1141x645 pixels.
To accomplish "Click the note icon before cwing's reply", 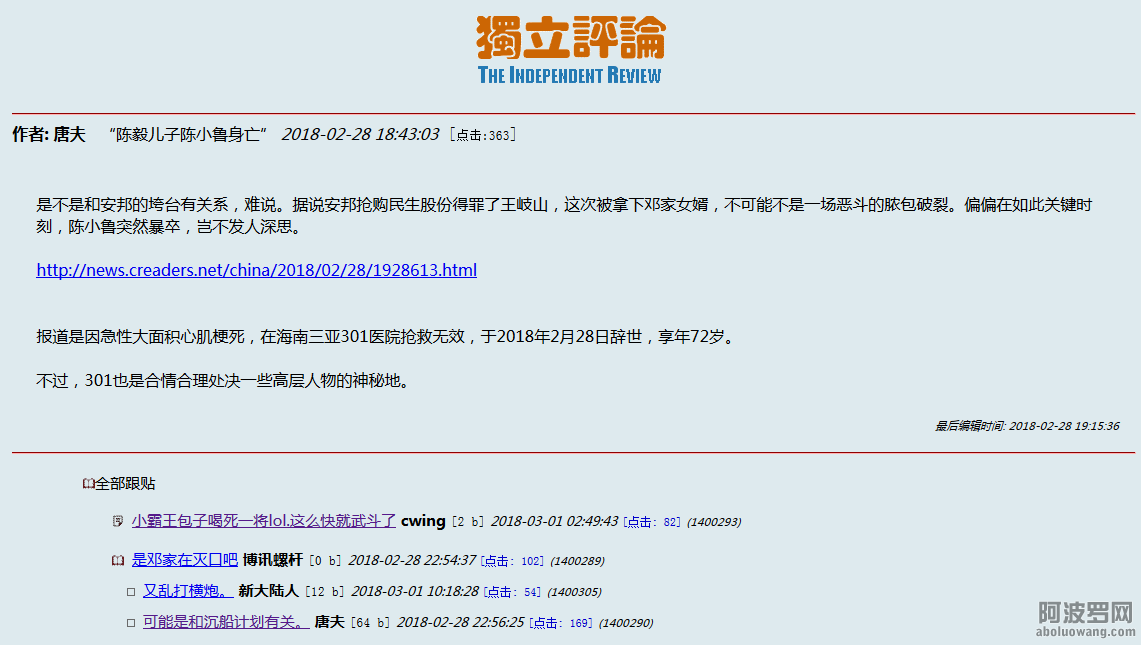I will (118, 521).
